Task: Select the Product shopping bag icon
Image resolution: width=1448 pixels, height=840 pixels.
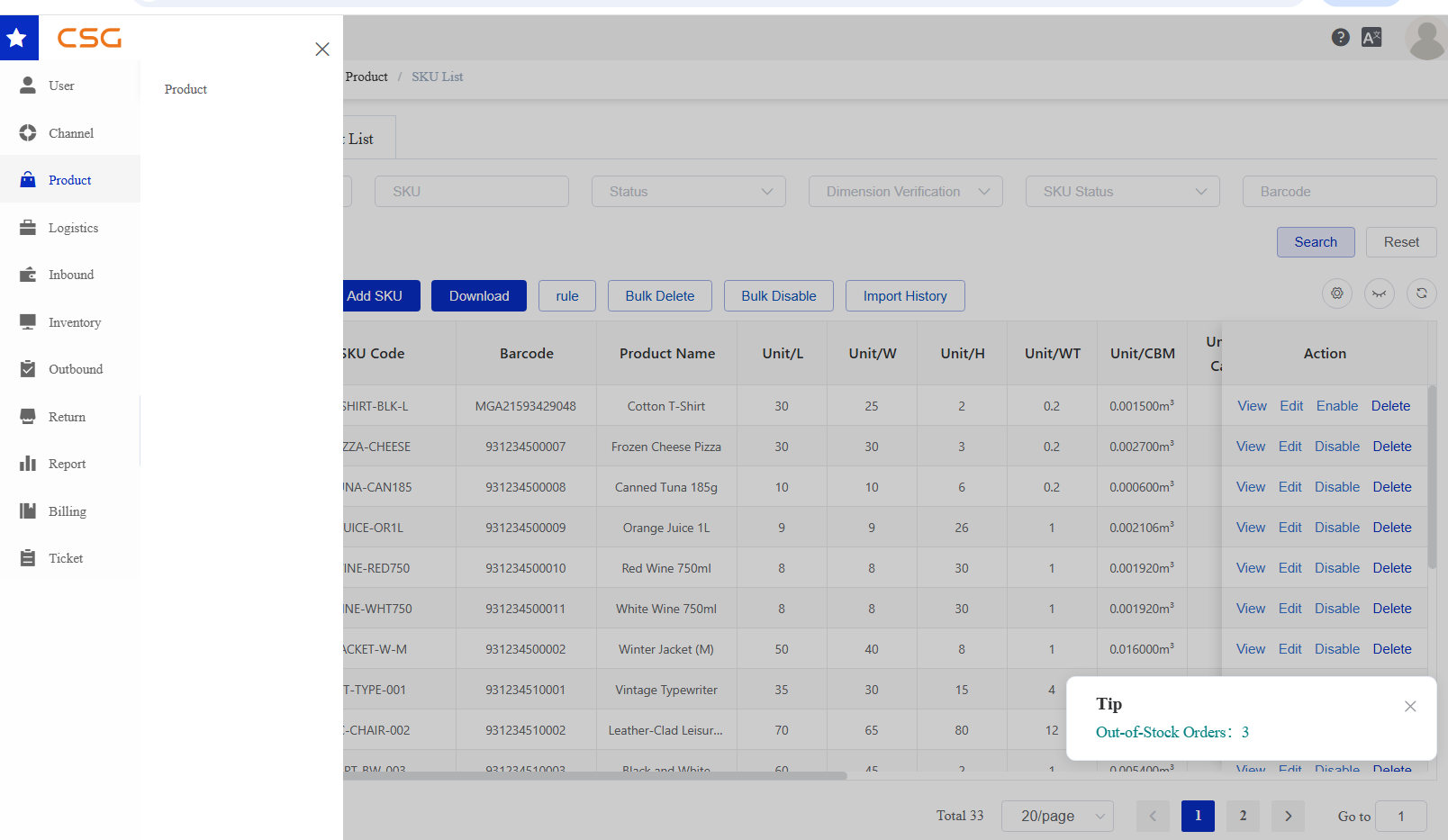Action: [x=28, y=180]
